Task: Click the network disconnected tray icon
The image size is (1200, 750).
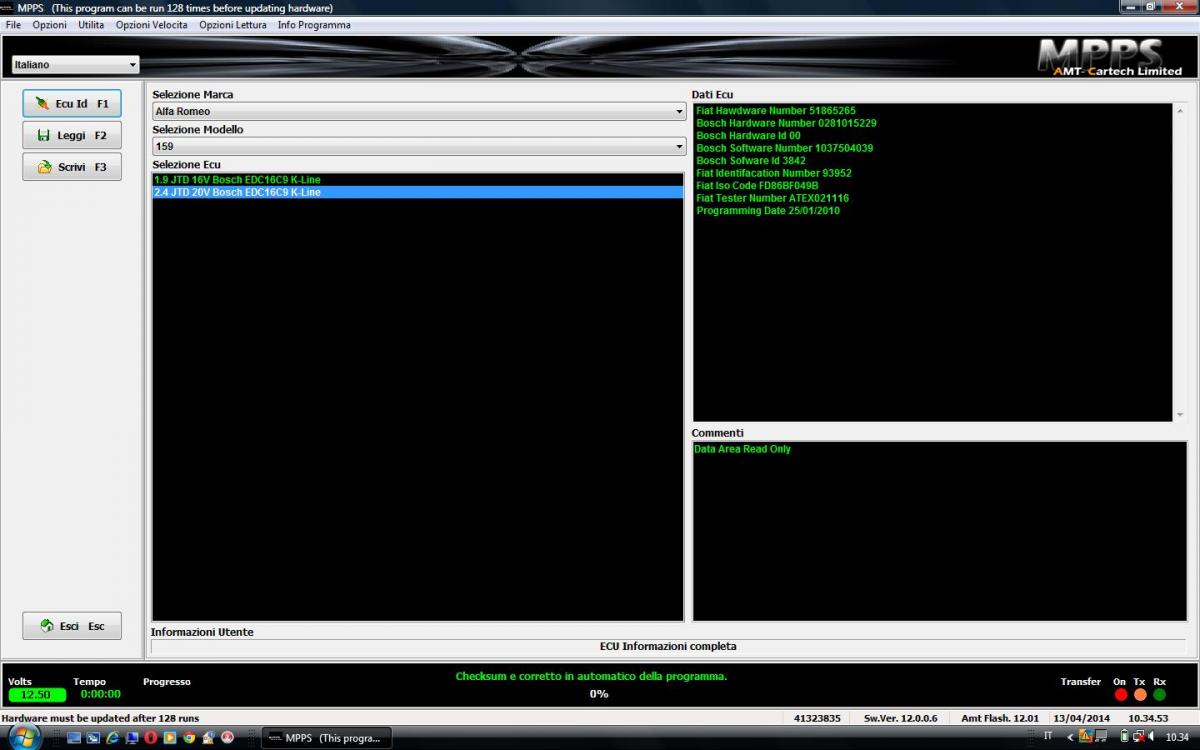Action: click(x=1138, y=737)
